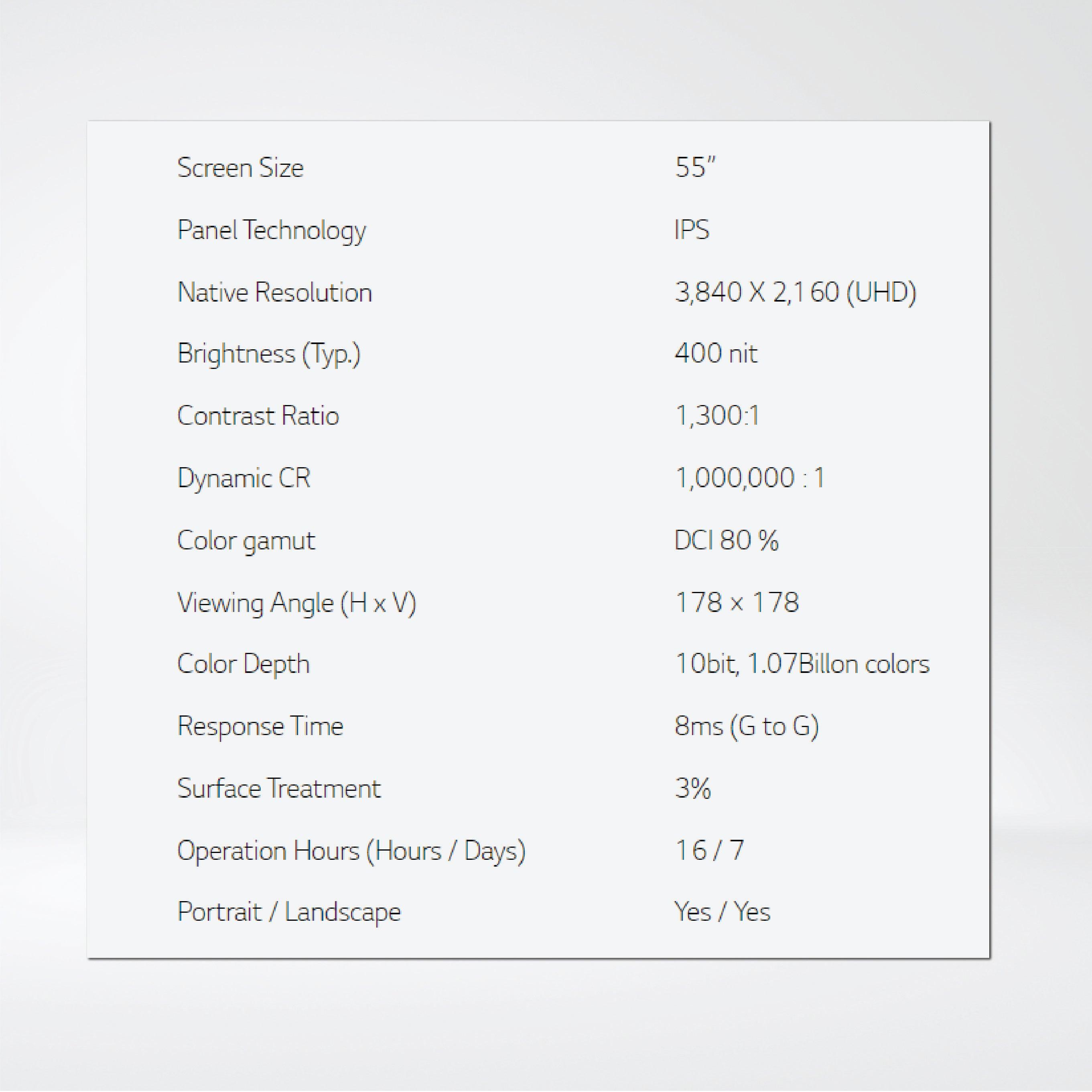The height and width of the screenshot is (1092, 1092).
Task: Click the Surface Treatment 3% value
Action: click(x=692, y=788)
